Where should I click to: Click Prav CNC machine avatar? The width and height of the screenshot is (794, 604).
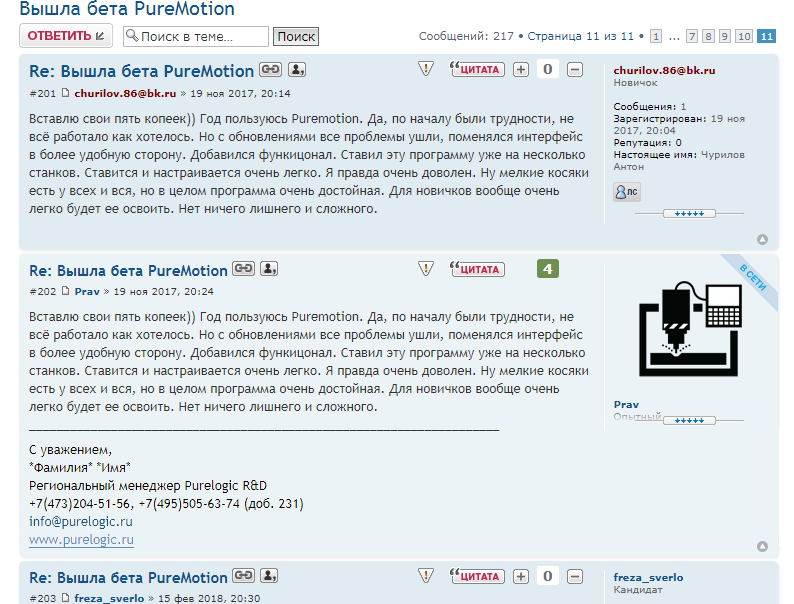pos(690,329)
